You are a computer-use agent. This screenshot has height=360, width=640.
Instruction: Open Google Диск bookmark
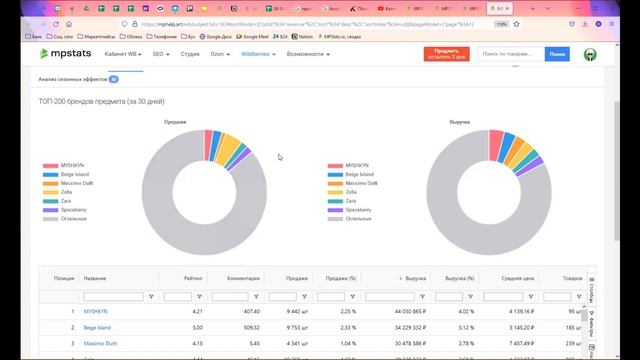216,36
